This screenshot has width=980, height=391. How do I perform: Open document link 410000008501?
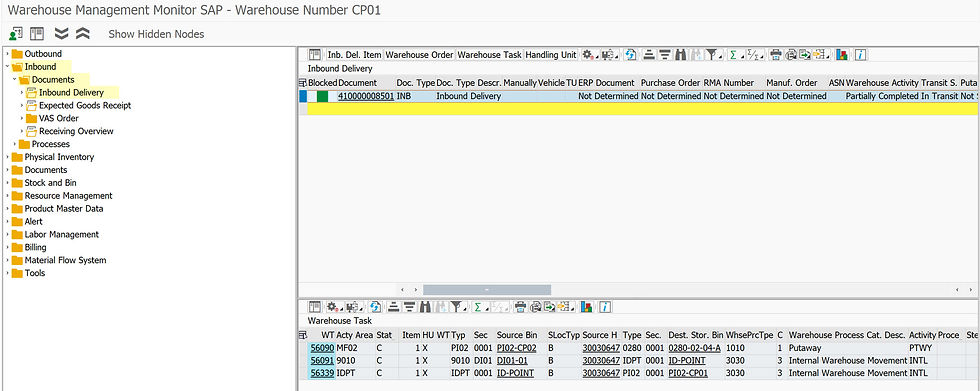[366, 96]
